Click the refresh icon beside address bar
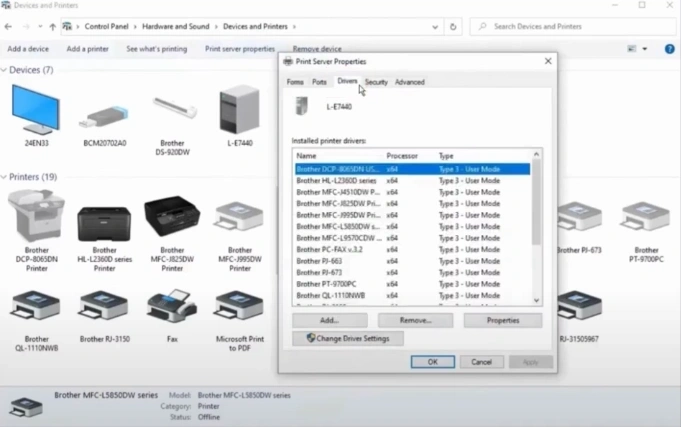The image size is (681, 427). pos(454,27)
